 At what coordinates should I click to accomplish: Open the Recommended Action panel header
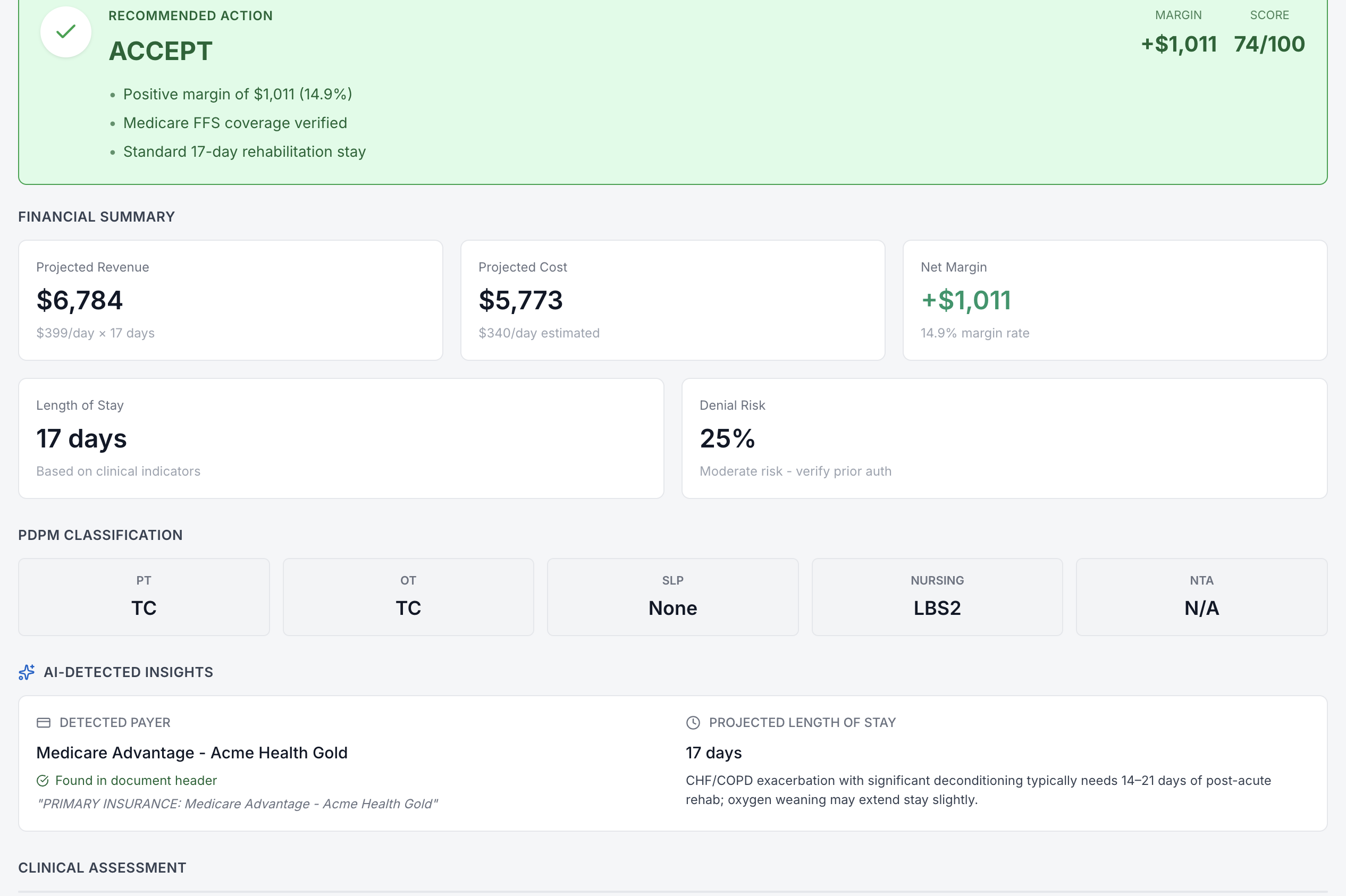tap(190, 15)
